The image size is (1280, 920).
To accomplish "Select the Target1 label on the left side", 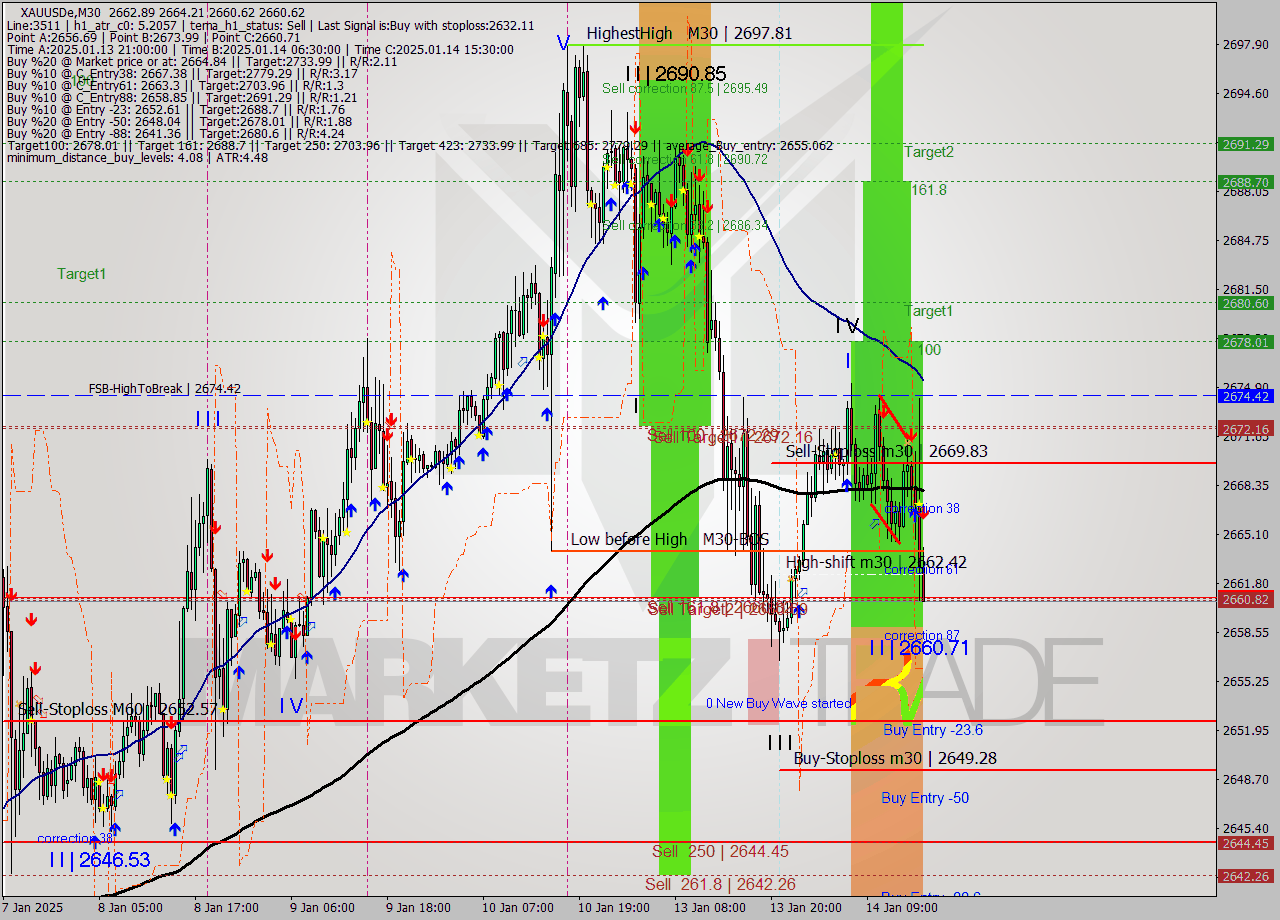I will pos(81,273).
